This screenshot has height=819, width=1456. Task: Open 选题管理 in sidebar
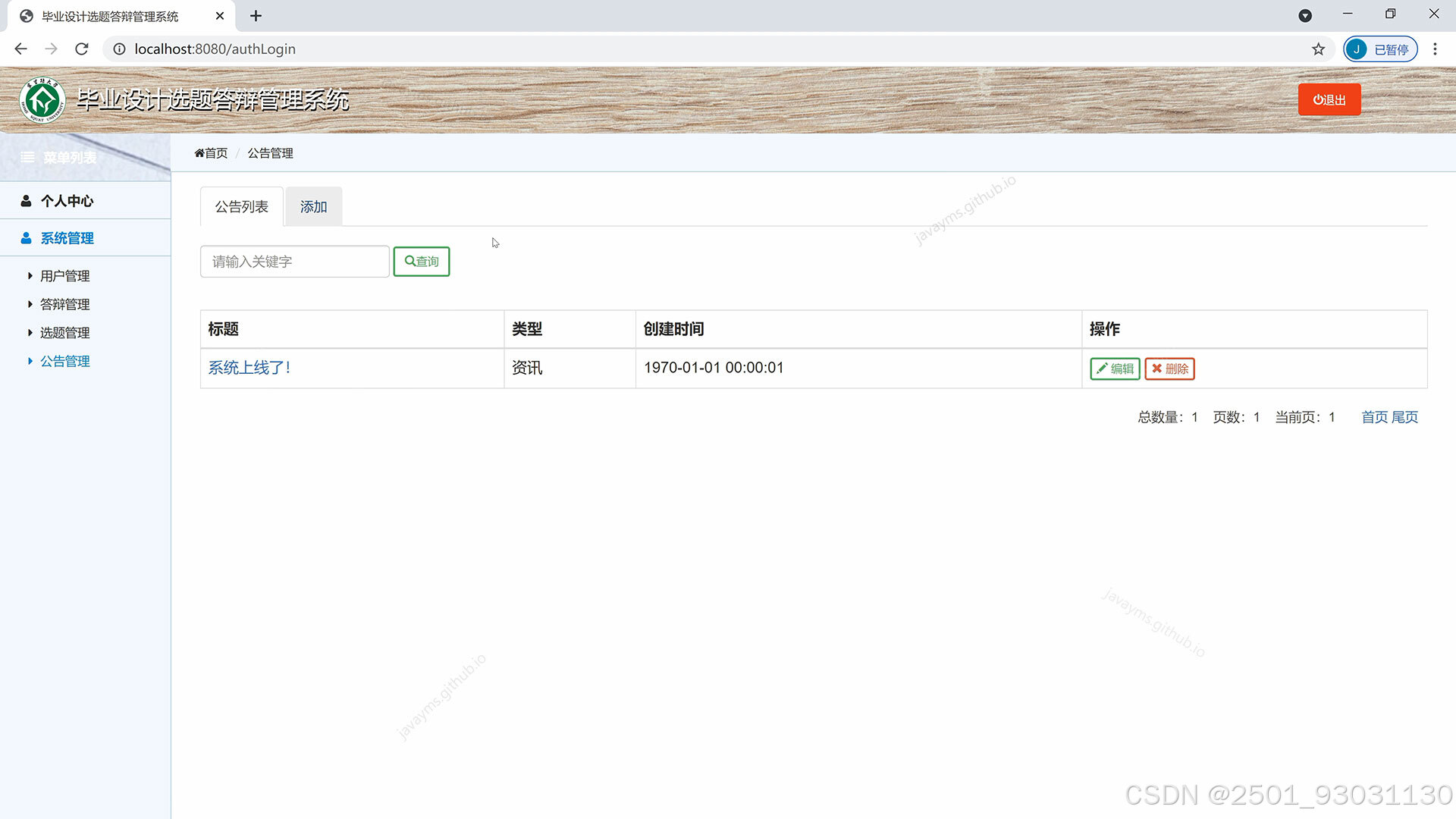[64, 333]
